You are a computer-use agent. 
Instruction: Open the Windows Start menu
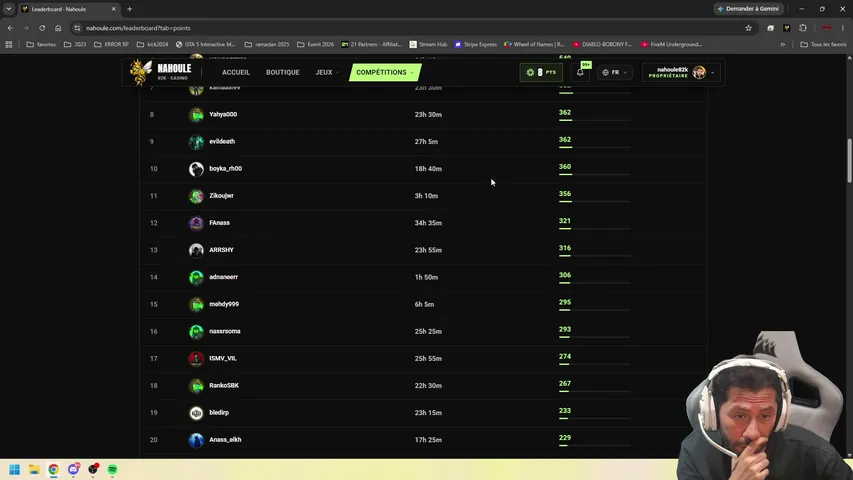[15, 469]
